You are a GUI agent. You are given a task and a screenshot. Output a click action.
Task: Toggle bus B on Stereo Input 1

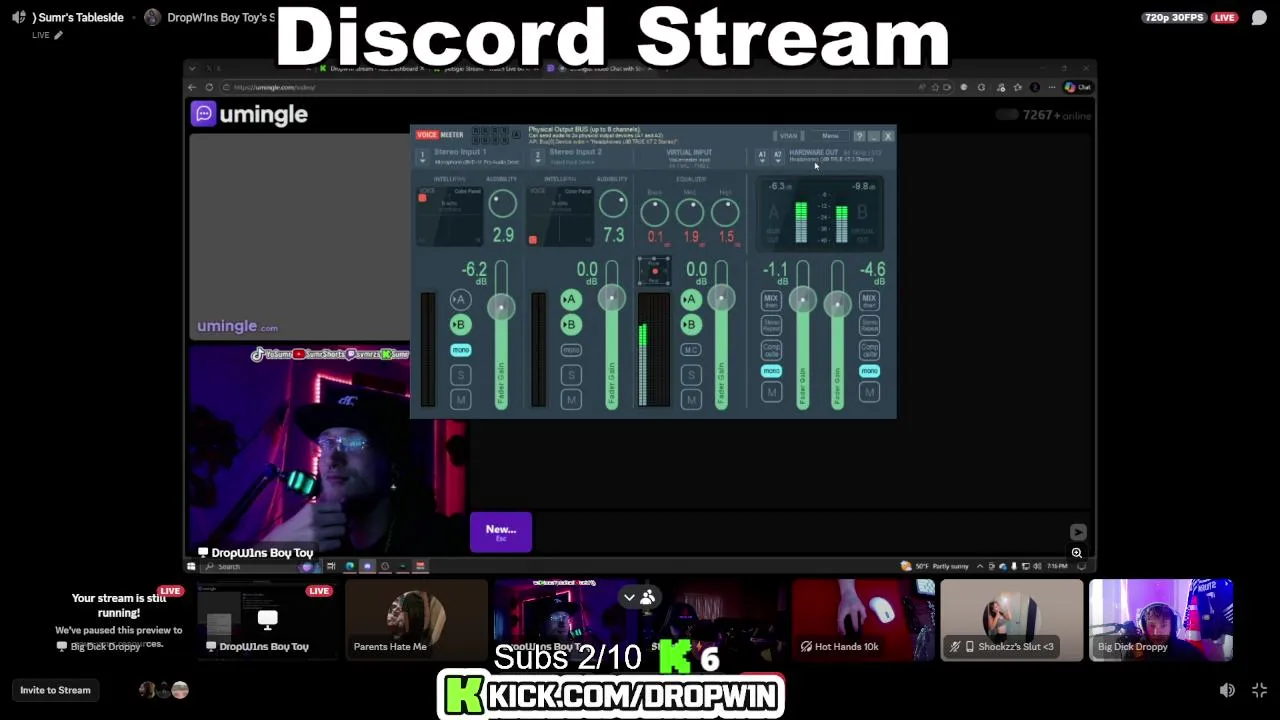click(x=459, y=324)
